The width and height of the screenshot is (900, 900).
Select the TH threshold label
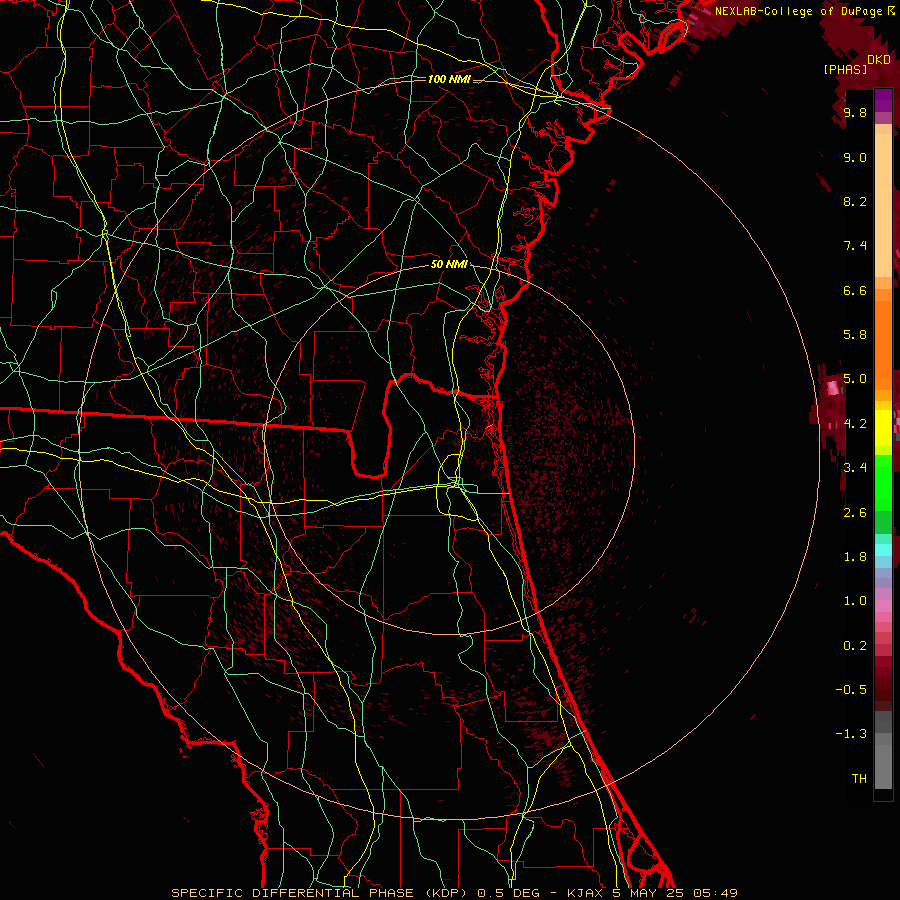(x=859, y=778)
